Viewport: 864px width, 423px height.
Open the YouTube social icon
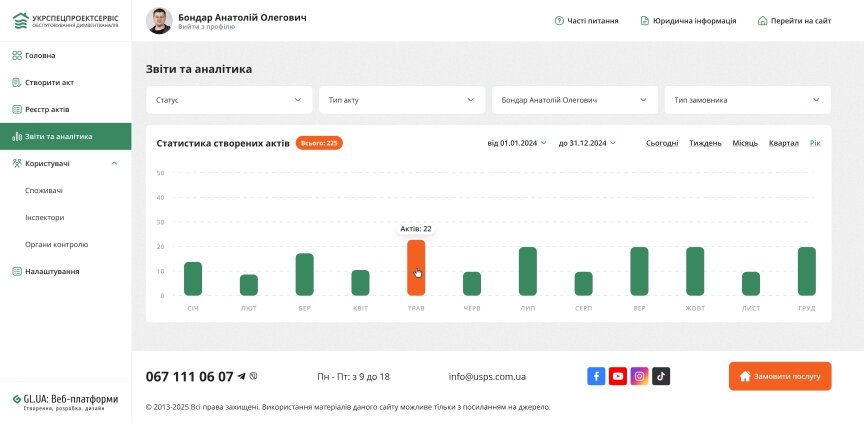[618, 376]
